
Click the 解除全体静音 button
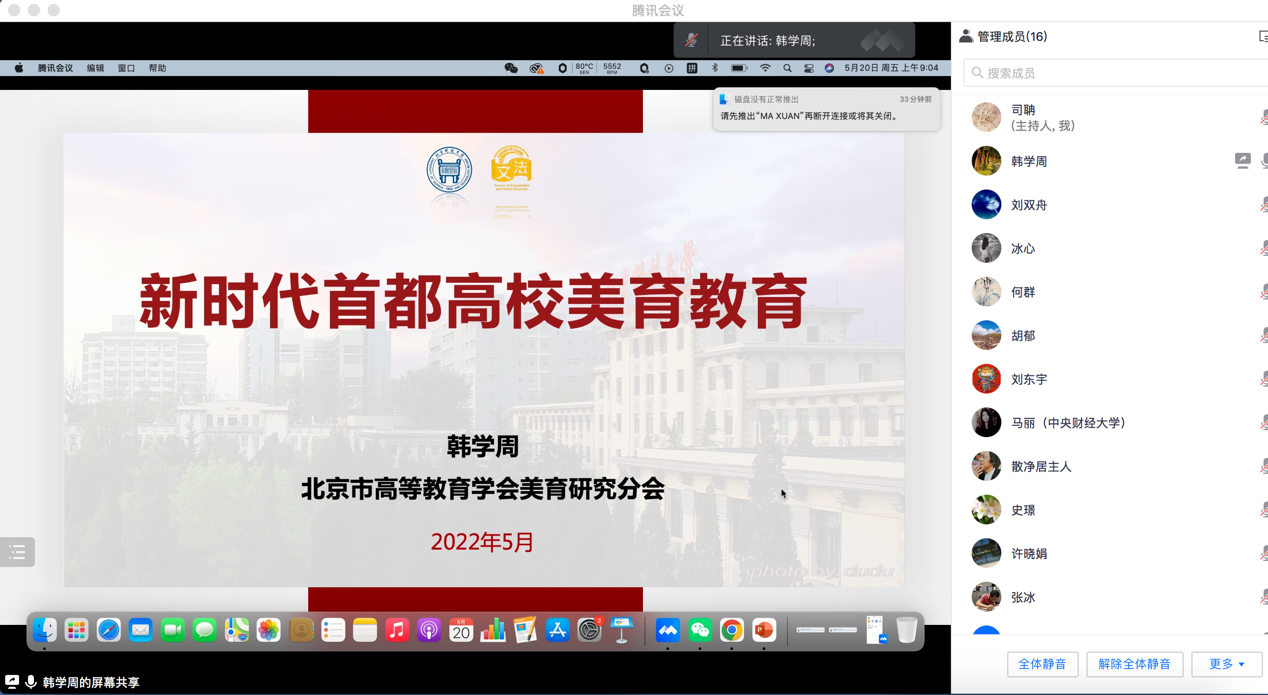tap(1134, 664)
